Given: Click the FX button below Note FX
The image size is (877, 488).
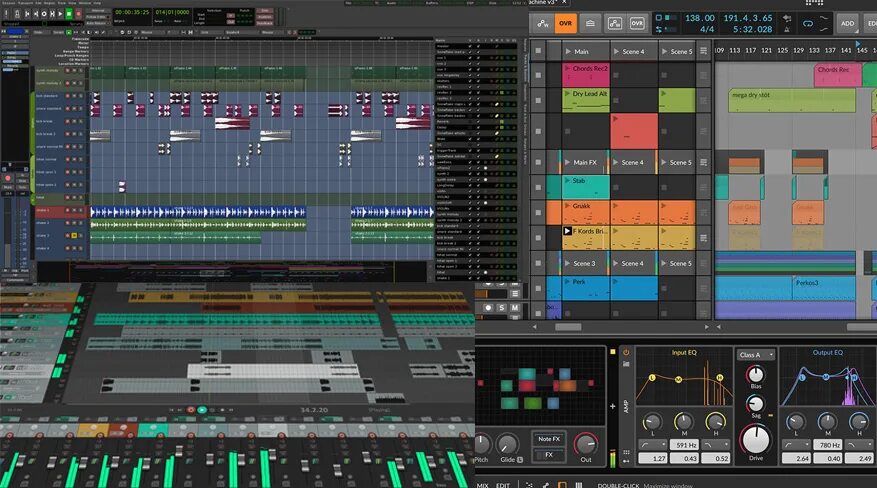Looking at the screenshot, I should [549, 455].
